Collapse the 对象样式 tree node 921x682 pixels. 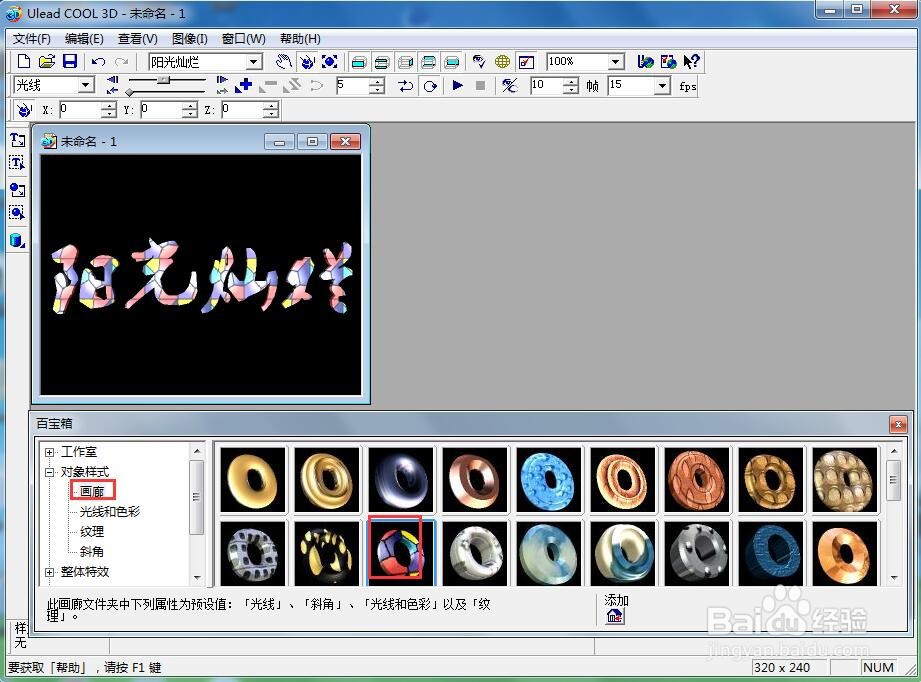pos(49,472)
